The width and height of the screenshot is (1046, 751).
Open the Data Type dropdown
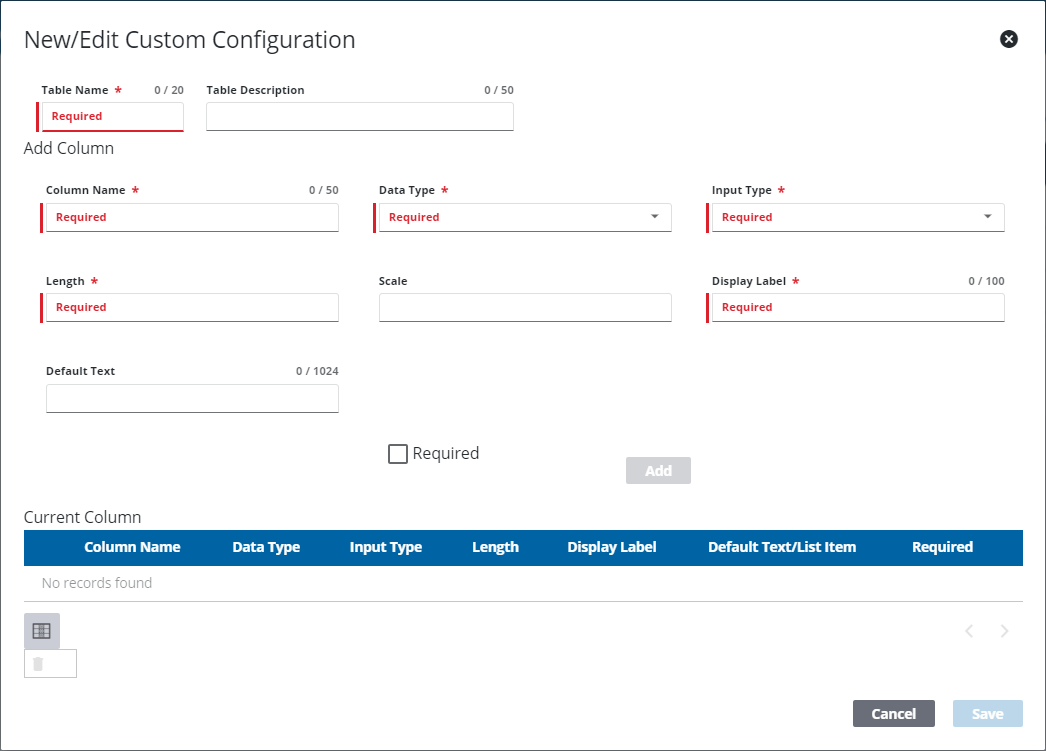(657, 217)
